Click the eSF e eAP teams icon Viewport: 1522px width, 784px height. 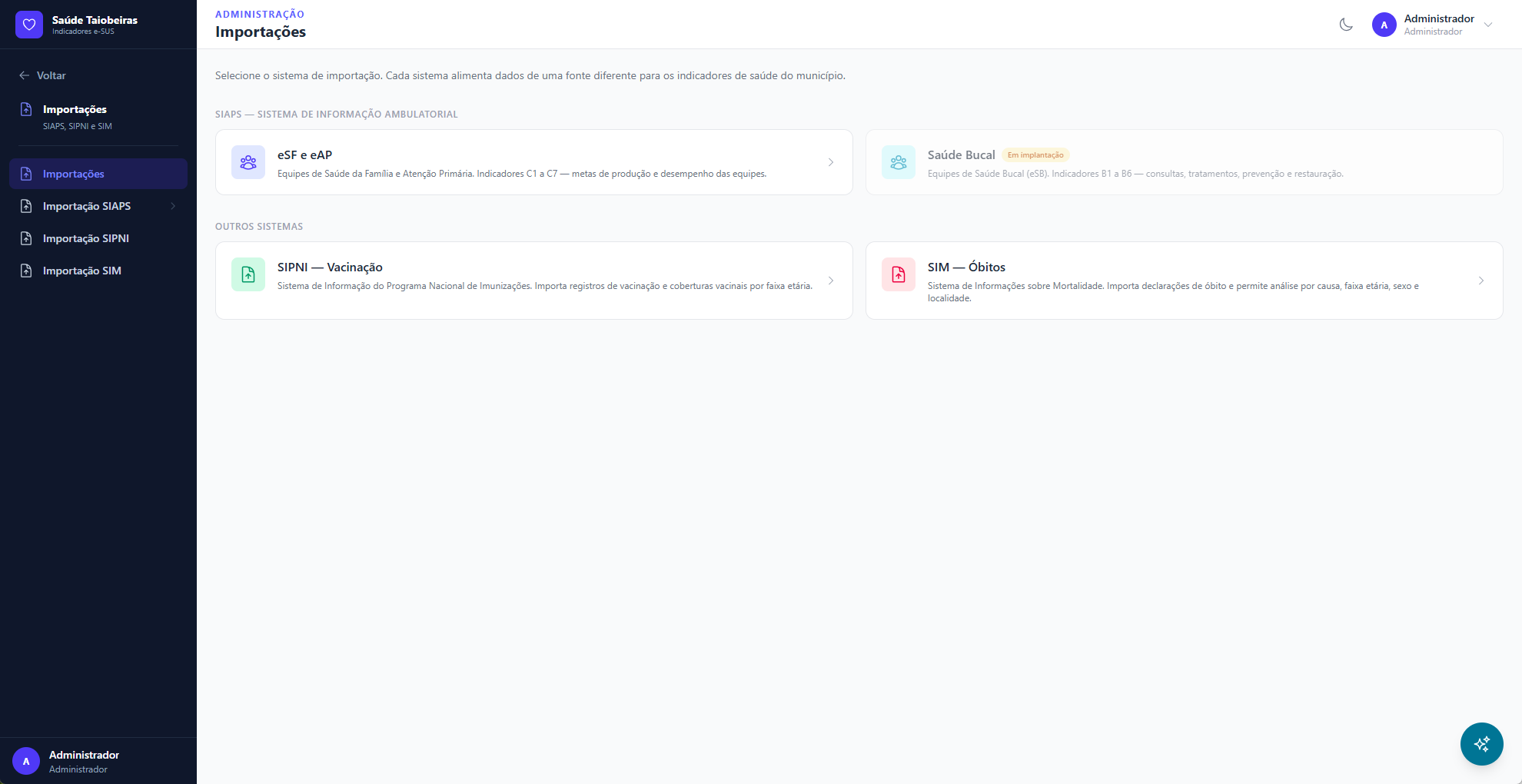point(248,162)
